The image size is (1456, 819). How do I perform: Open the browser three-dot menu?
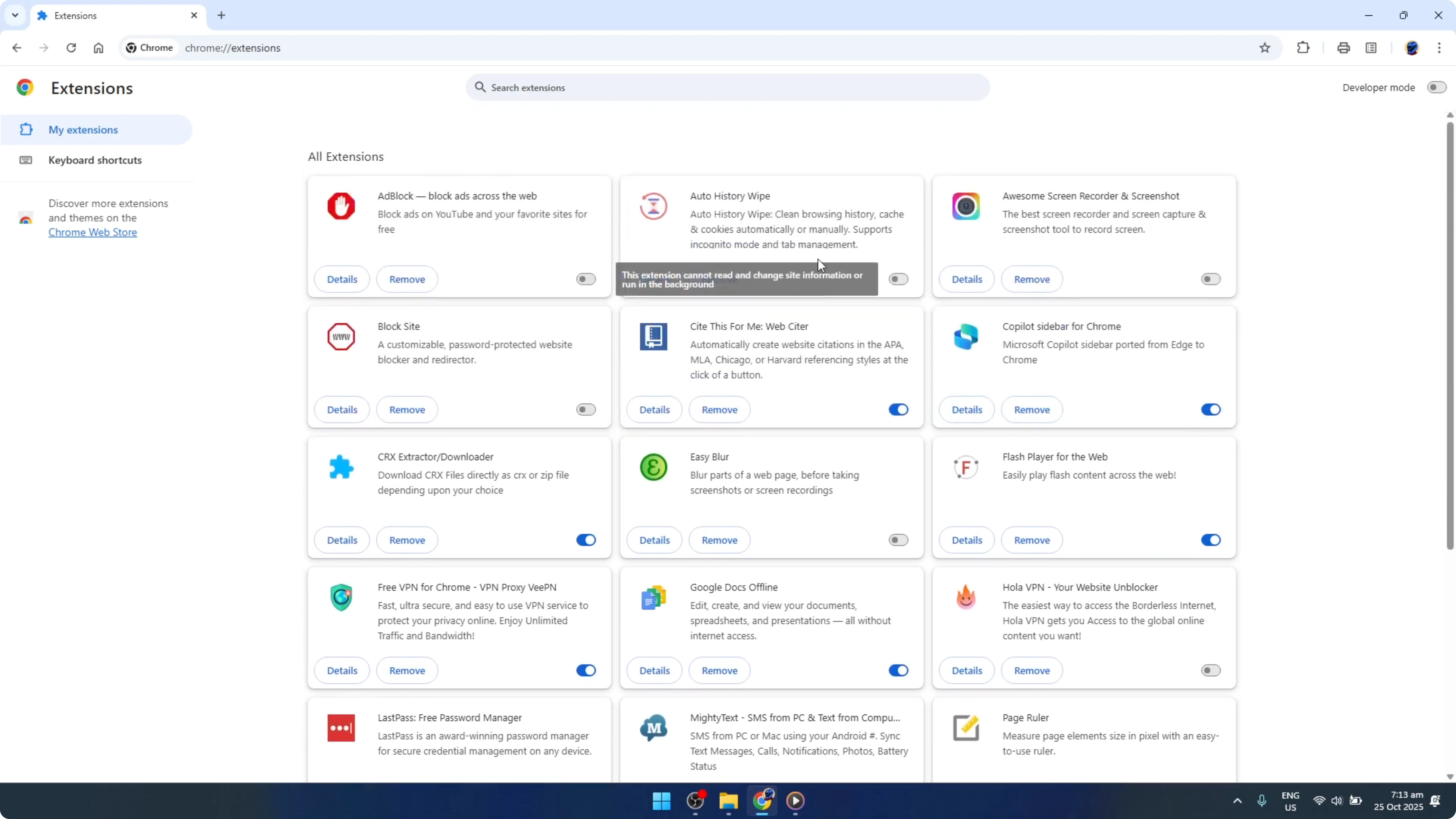point(1441,47)
